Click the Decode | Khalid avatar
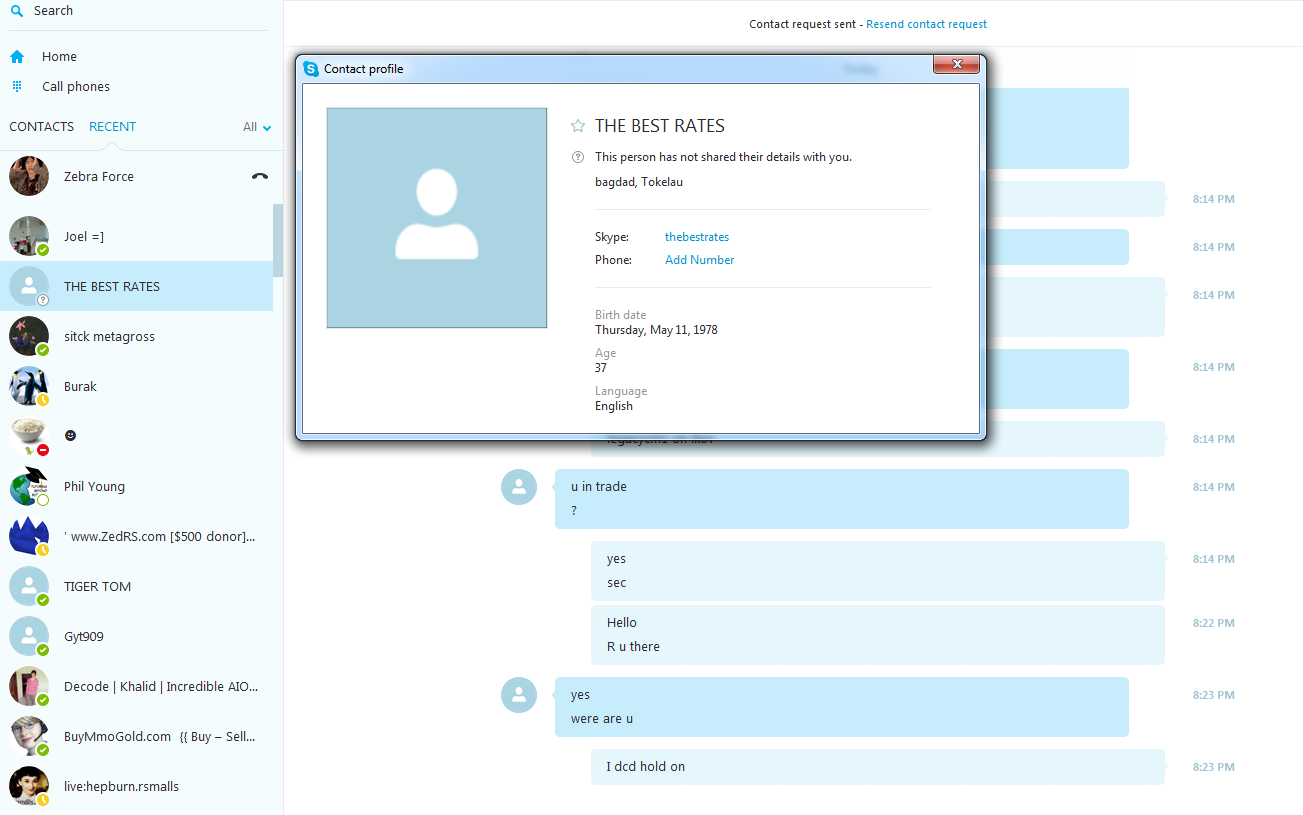The width and height of the screenshot is (1303, 815). click(29, 686)
